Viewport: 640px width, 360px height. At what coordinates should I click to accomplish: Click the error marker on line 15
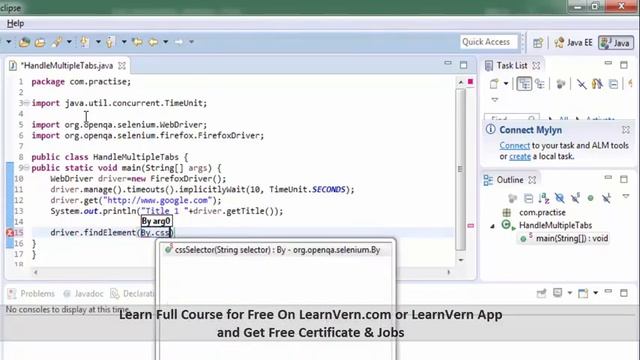click(10, 233)
